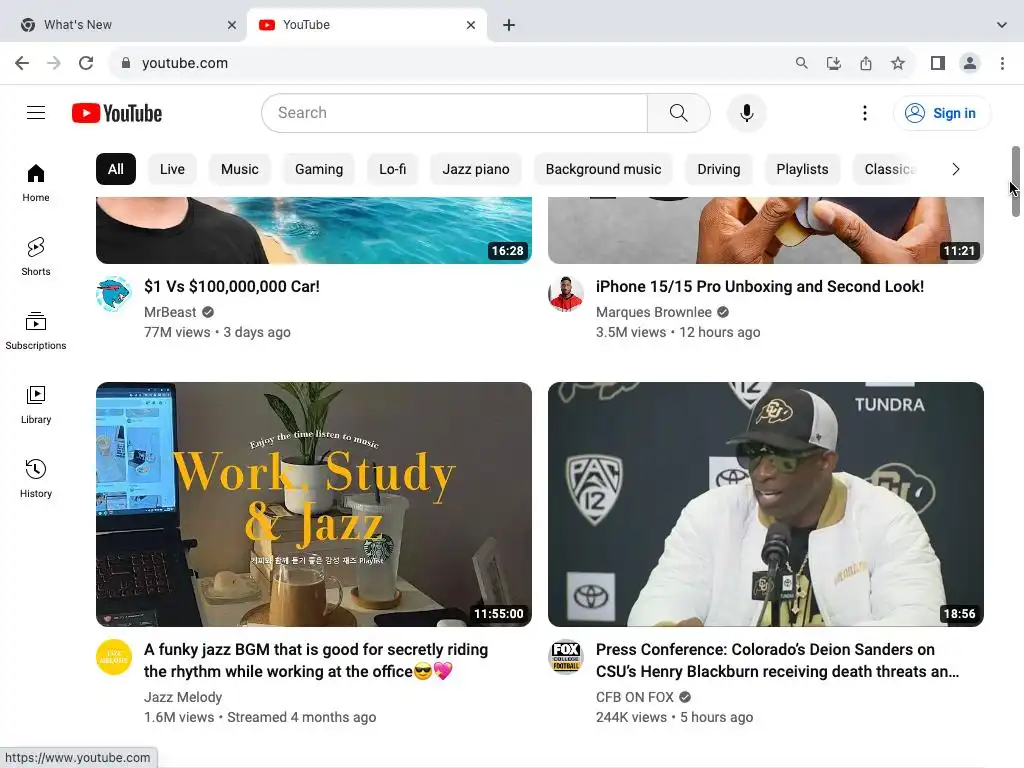Click the search magnifier button

click(x=679, y=113)
